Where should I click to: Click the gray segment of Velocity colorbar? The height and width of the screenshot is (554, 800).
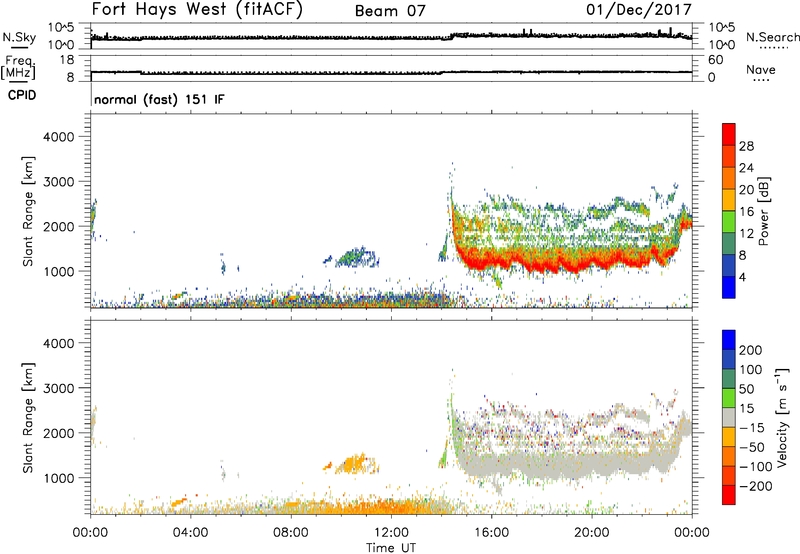(x=729, y=417)
